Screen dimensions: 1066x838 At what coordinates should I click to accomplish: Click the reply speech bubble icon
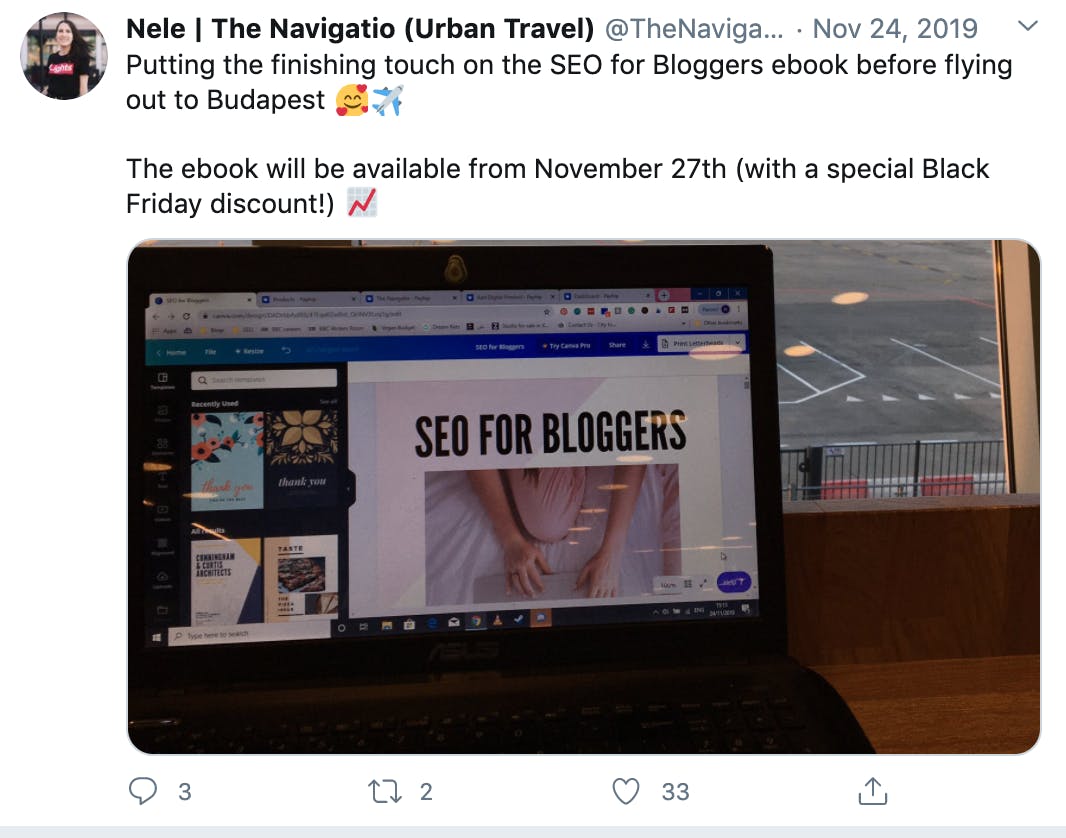(143, 791)
